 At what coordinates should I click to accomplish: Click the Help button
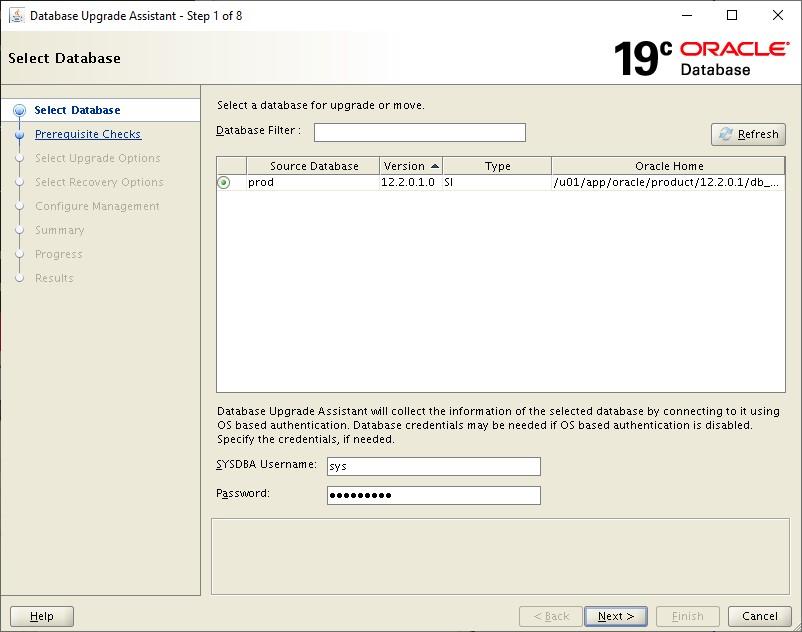[x=42, y=616]
